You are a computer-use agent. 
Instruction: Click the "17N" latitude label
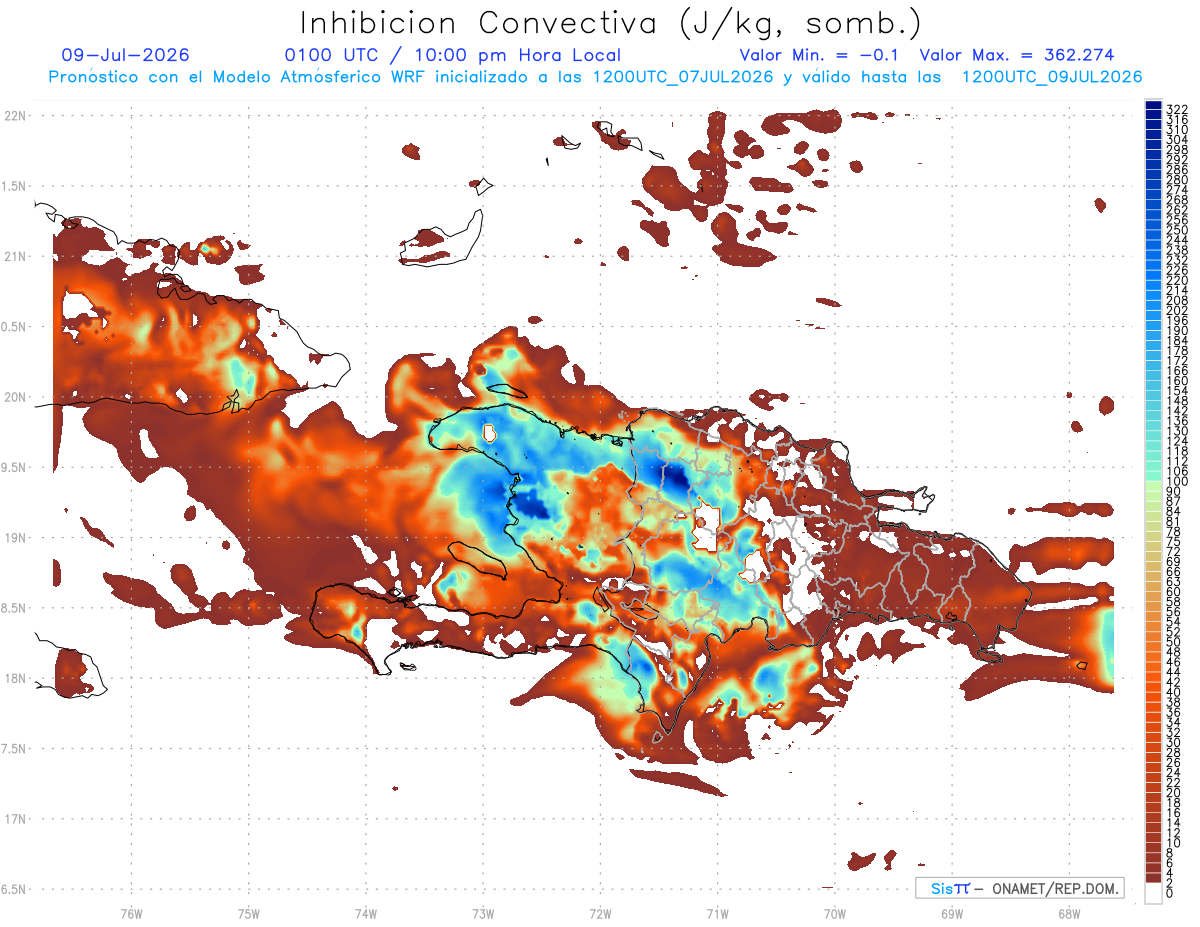click(x=14, y=819)
